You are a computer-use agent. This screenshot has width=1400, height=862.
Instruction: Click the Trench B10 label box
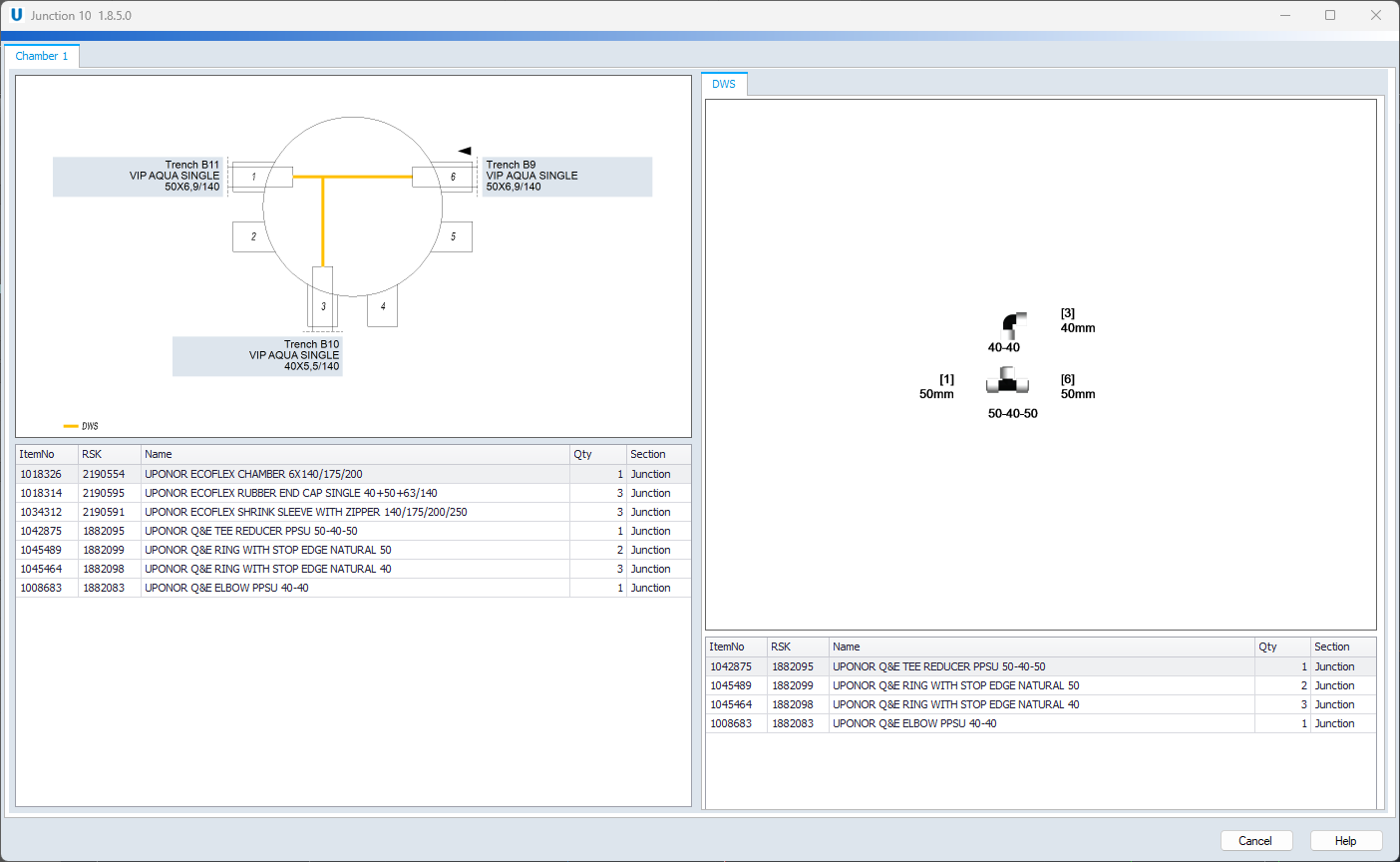257,356
